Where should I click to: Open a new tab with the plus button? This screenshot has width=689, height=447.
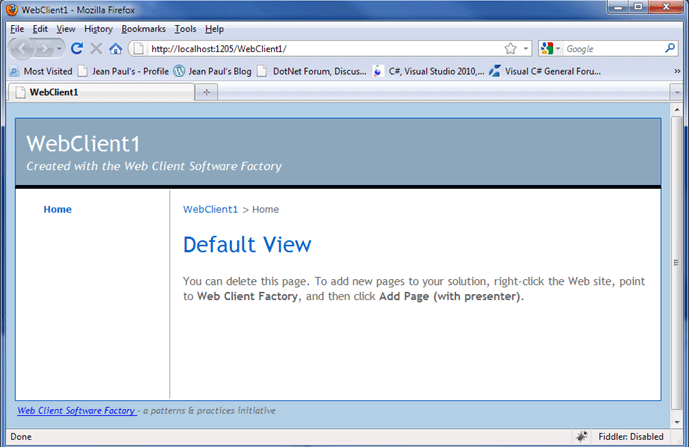pos(207,92)
